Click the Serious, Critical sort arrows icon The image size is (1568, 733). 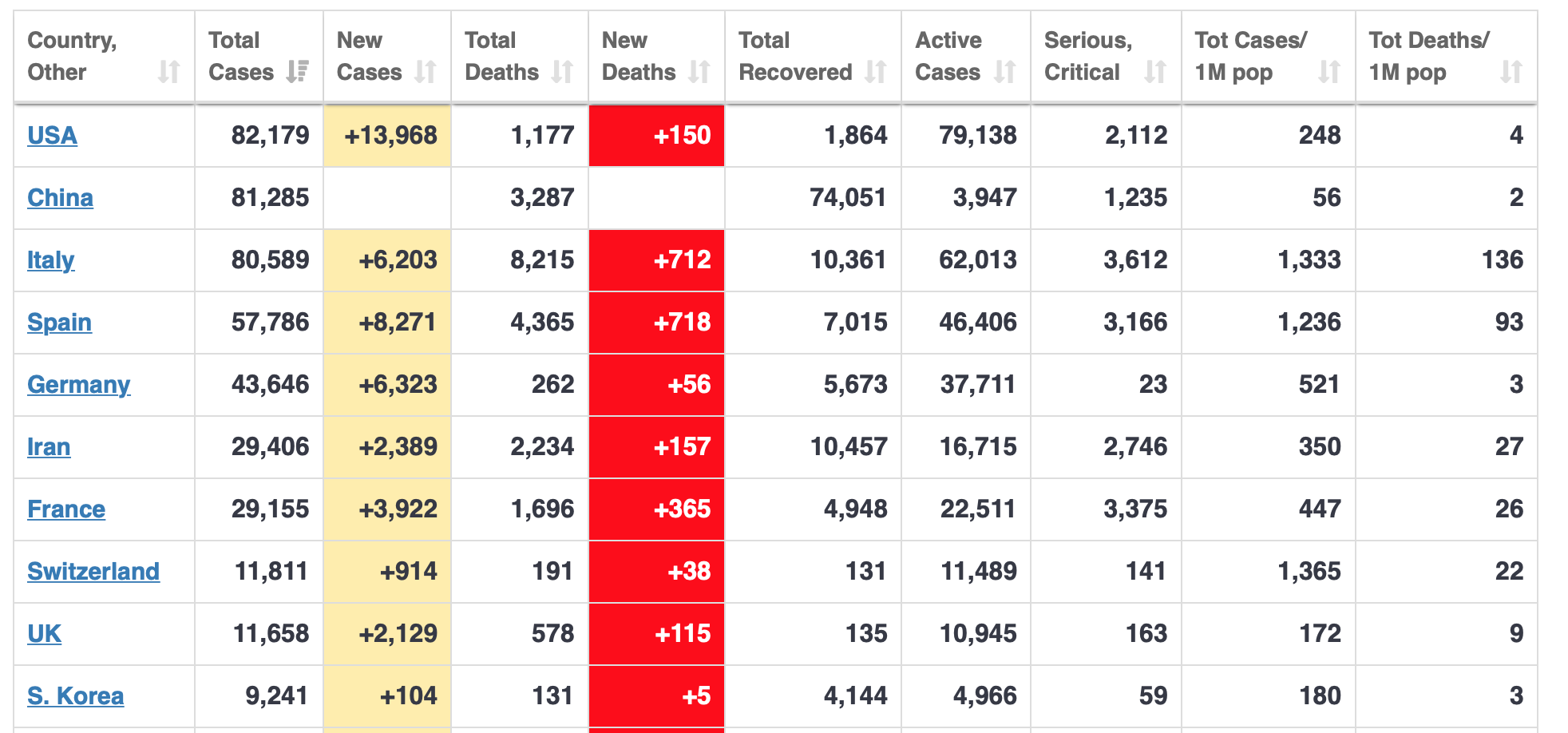[1154, 72]
